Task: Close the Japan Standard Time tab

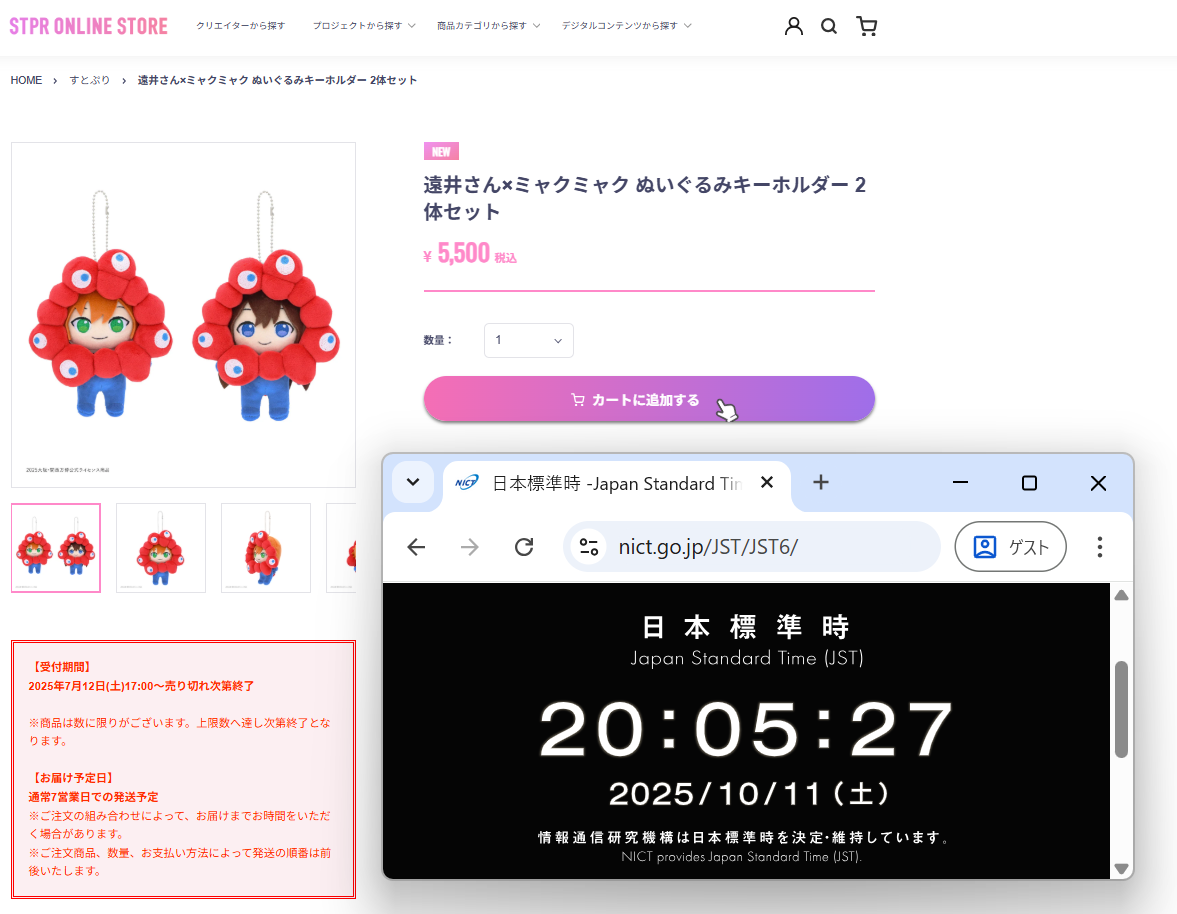Action: pyautogui.click(x=767, y=483)
